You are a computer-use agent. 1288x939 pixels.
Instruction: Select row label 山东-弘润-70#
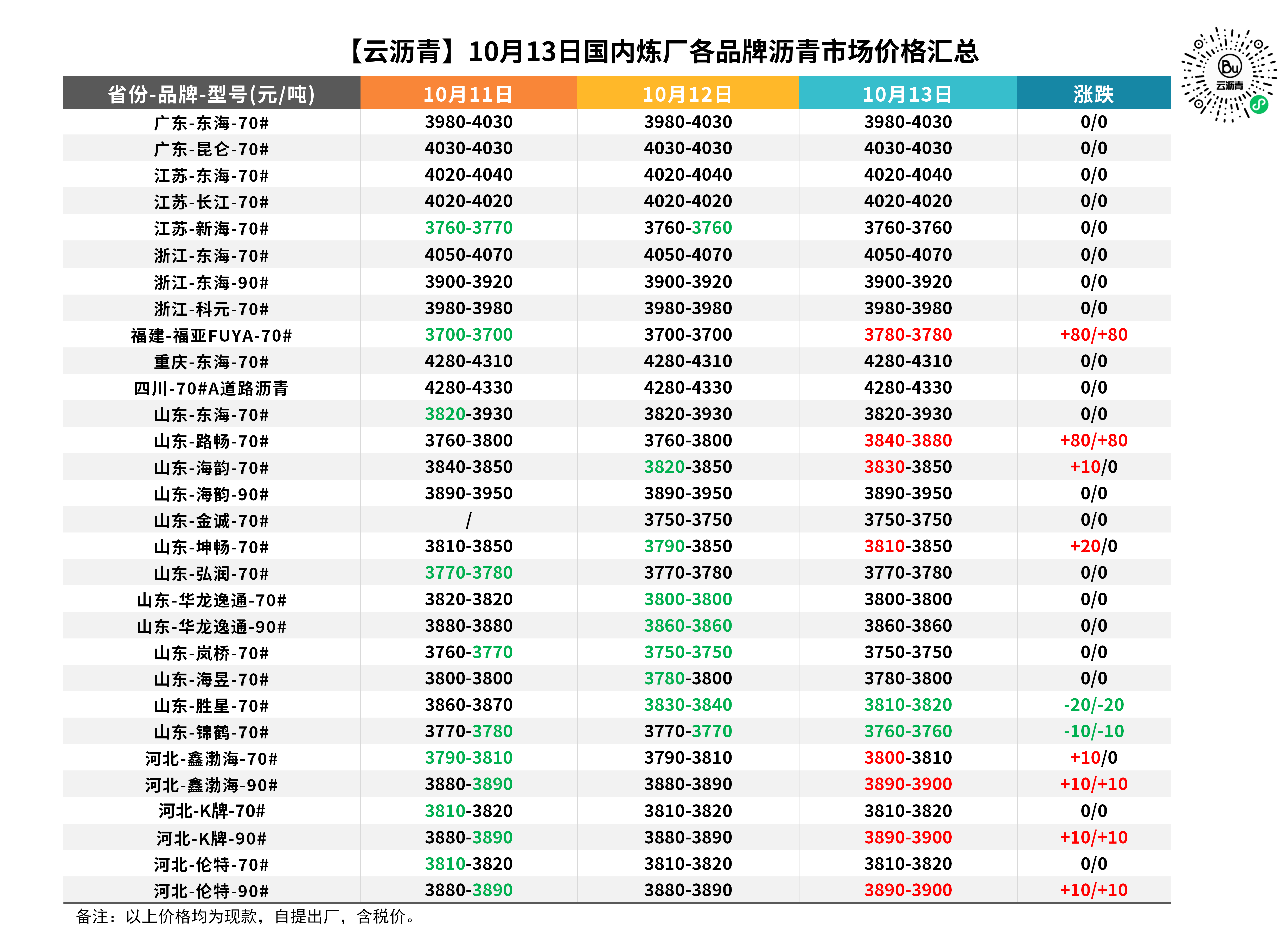[211, 574]
